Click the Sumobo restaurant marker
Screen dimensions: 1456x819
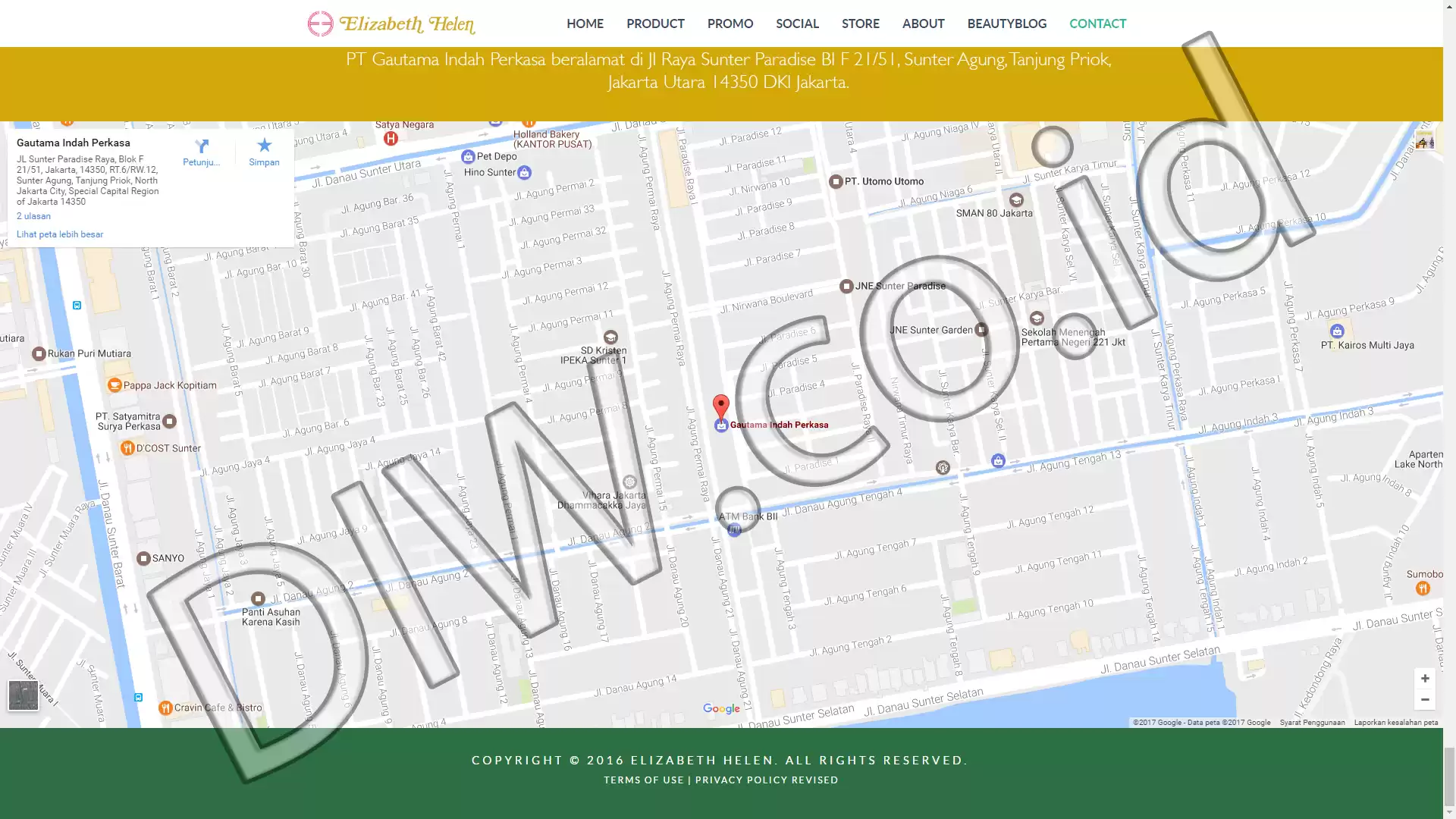[1423, 588]
